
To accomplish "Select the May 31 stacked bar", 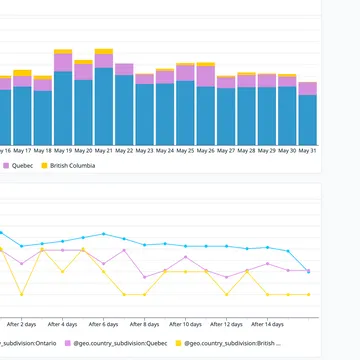I will (x=307, y=114).
